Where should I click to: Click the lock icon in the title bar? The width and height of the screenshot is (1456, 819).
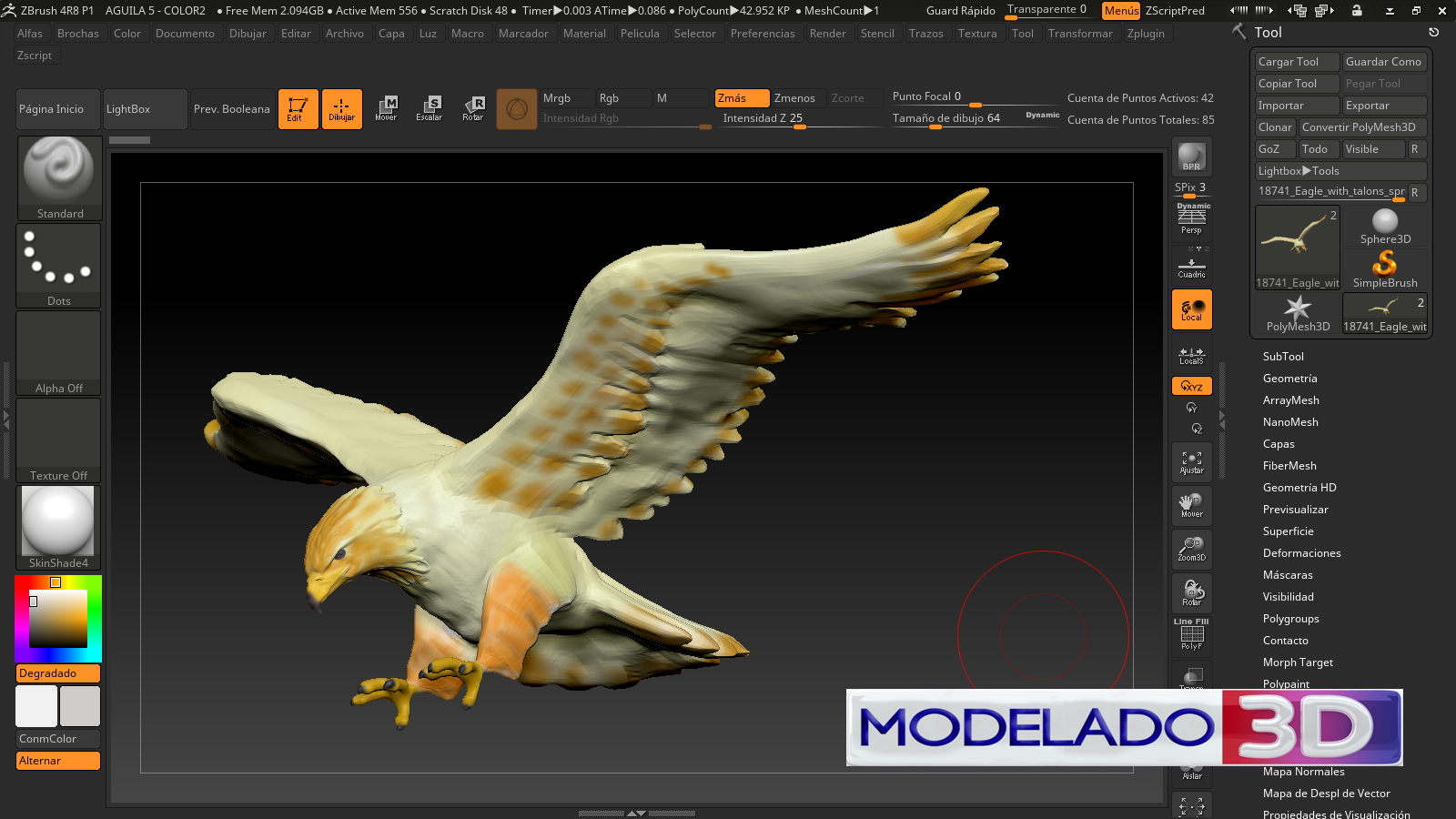pyautogui.click(x=1357, y=10)
